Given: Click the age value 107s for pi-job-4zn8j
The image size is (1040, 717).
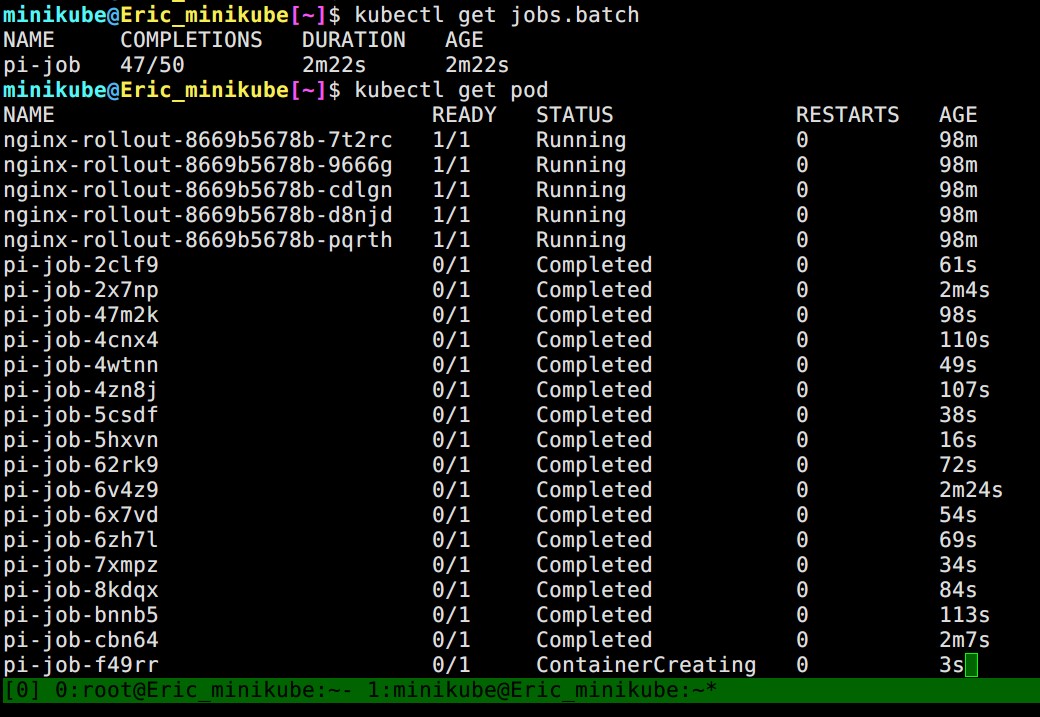Looking at the screenshot, I should 964,390.
